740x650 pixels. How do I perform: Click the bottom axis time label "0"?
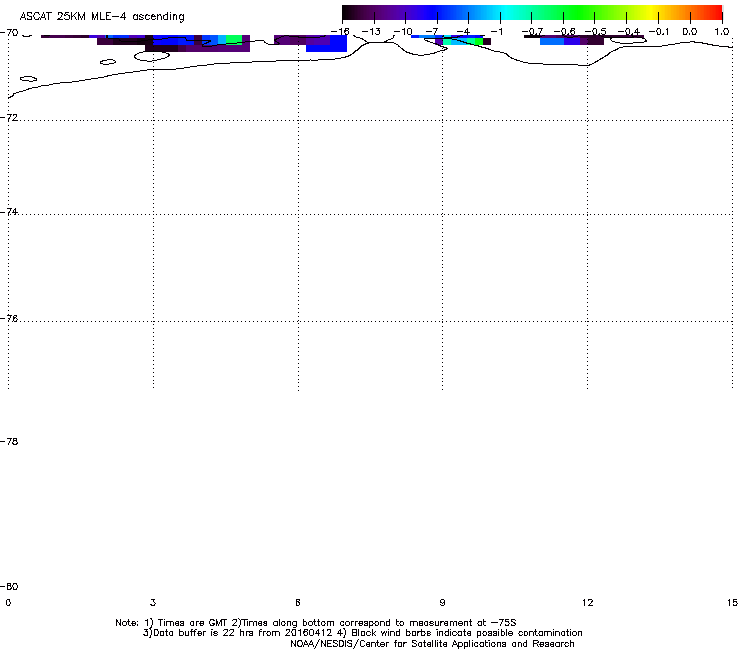point(8,602)
